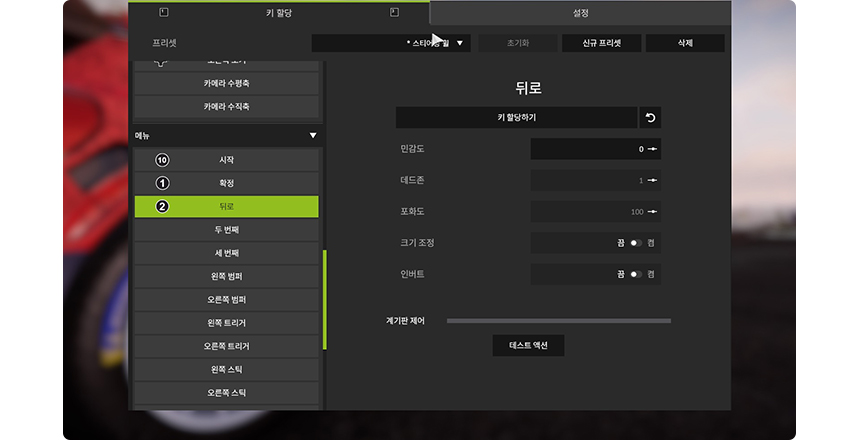Click the button 2 icon next to 뒤로
The height and width of the screenshot is (440, 860).
(163, 206)
